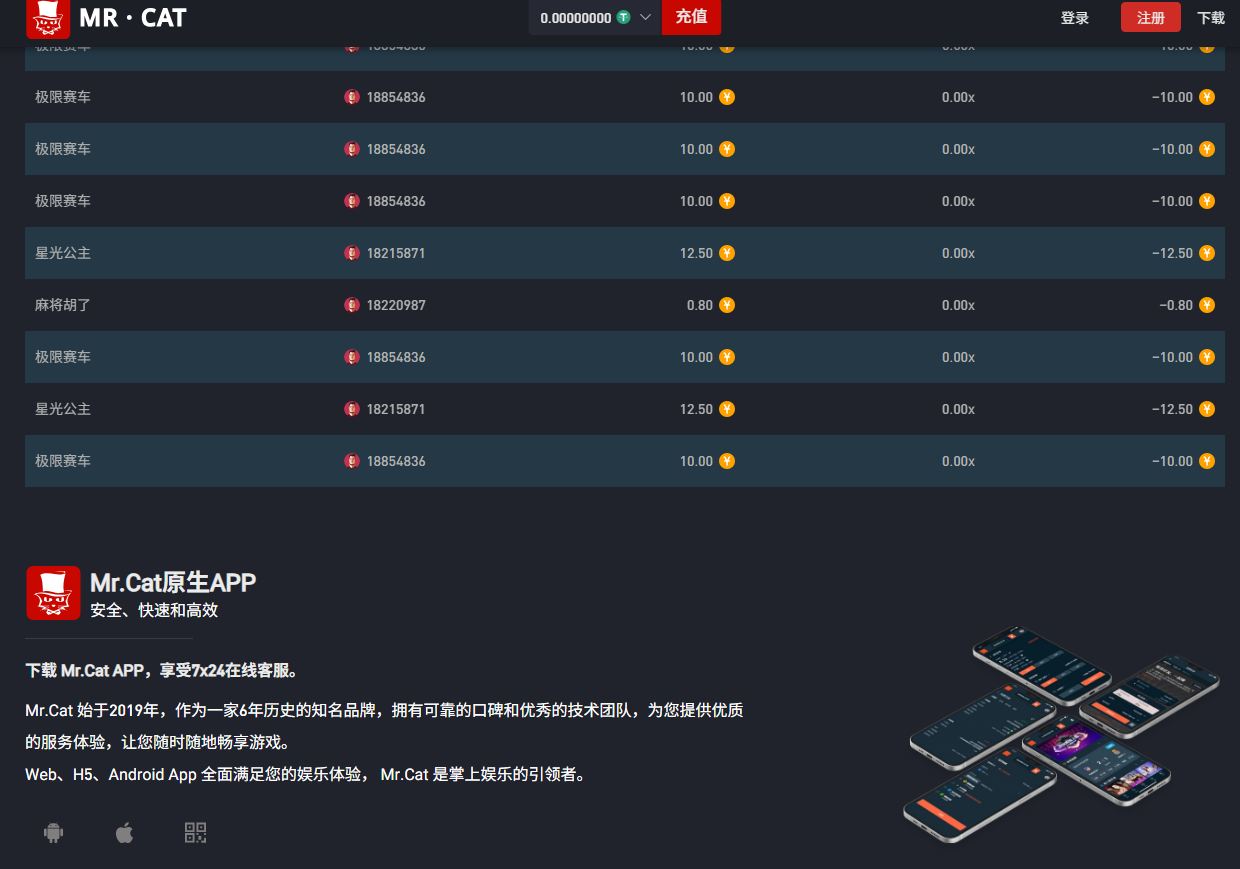Screen dimensions: 1240x869
Task: Click the coin icon beside 0.80 bet
Action: (x=727, y=305)
